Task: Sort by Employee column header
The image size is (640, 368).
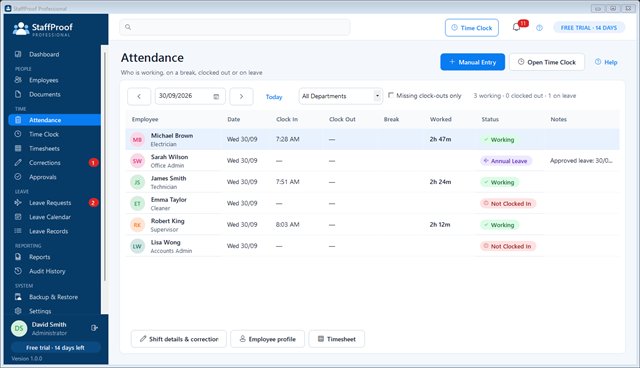Action: (x=145, y=119)
